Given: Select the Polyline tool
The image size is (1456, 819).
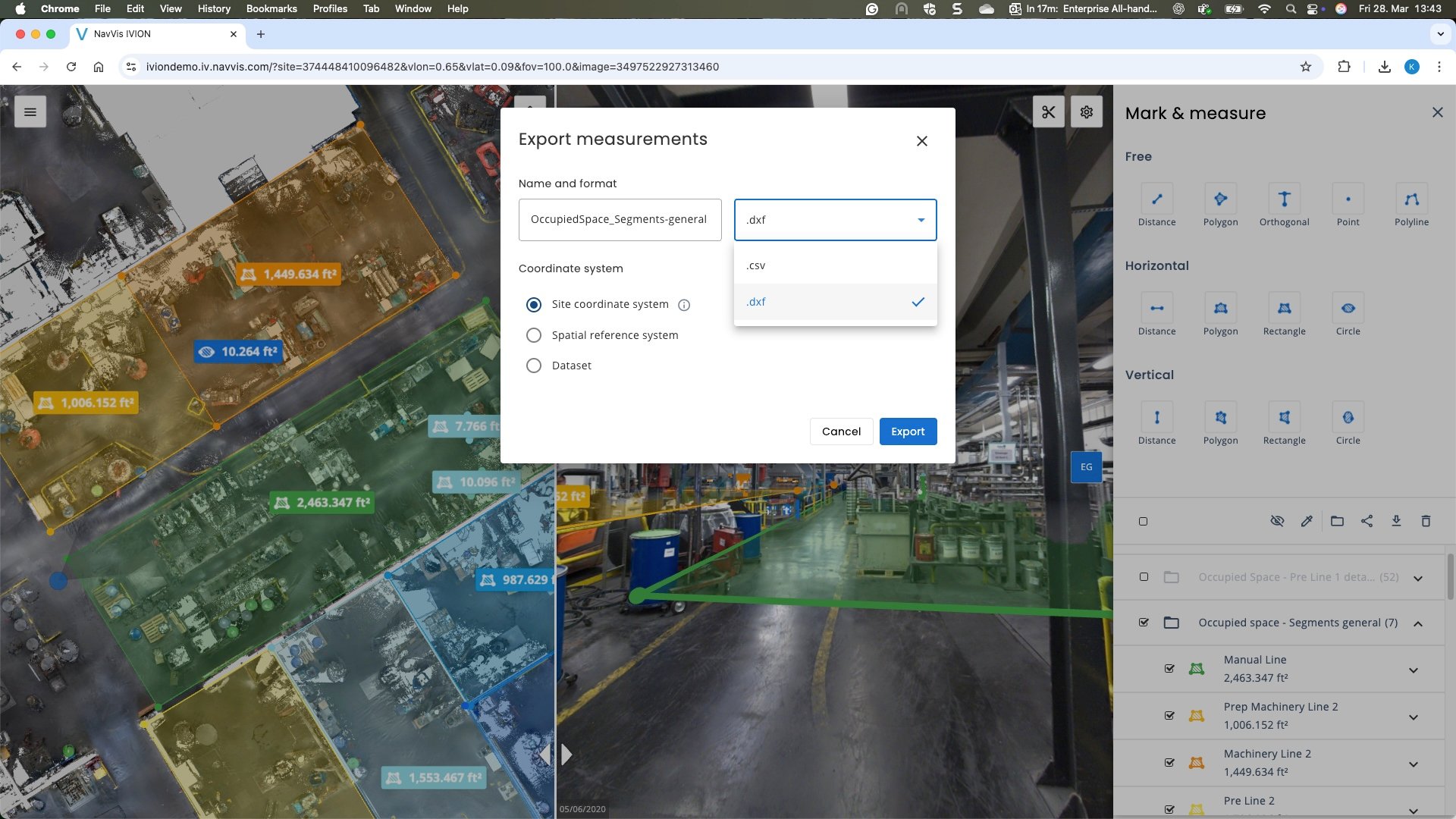Looking at the screenshot, I should click(1411, 199).
